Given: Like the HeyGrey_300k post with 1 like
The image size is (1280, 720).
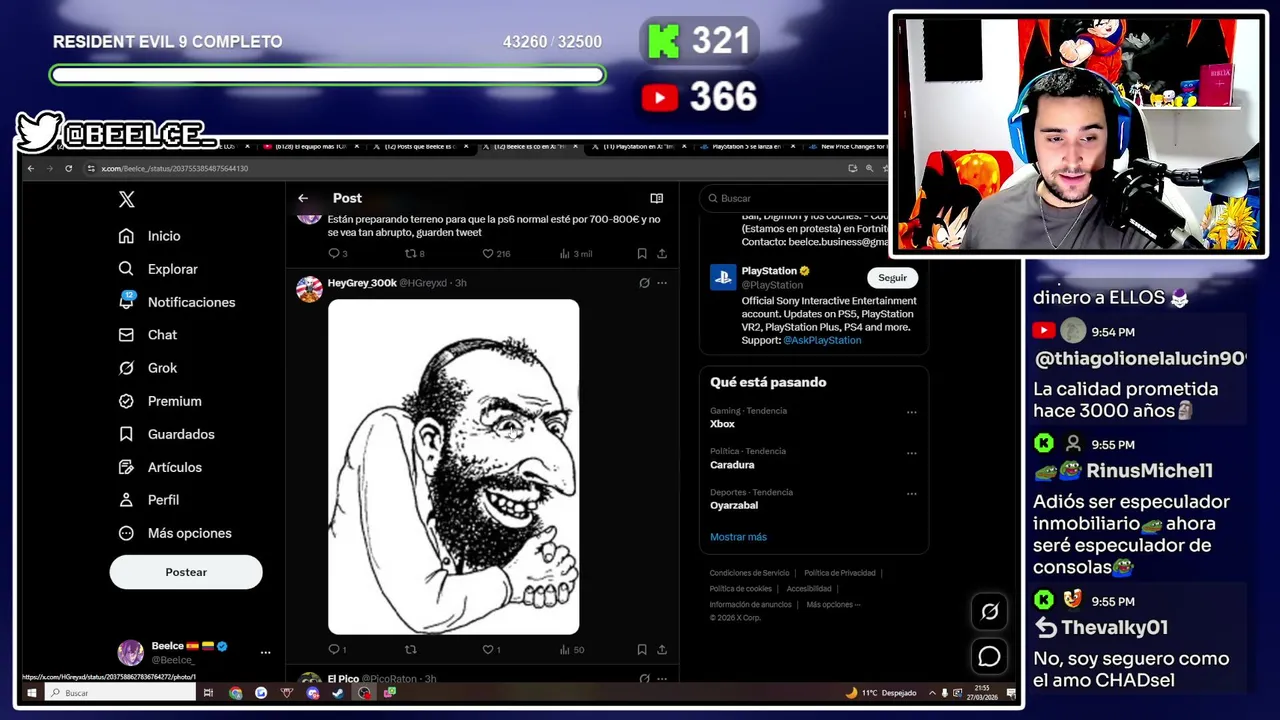Looking at the screenshot, I should [x=492, y=650].
